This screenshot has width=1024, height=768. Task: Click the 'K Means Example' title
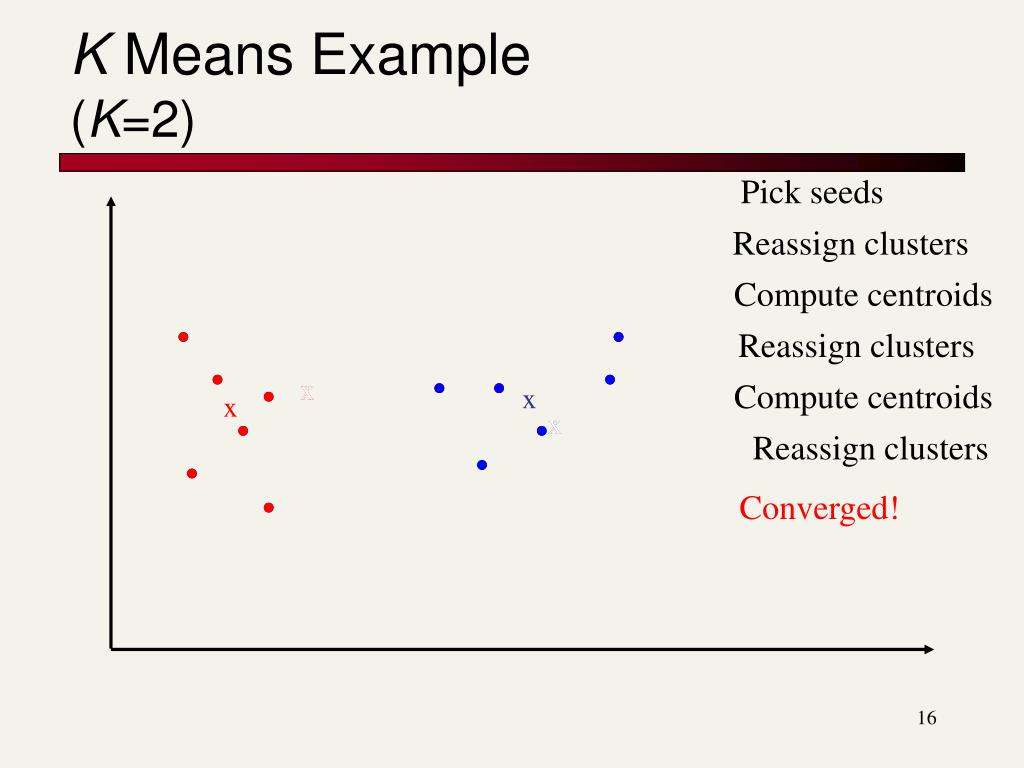[302, 55]
